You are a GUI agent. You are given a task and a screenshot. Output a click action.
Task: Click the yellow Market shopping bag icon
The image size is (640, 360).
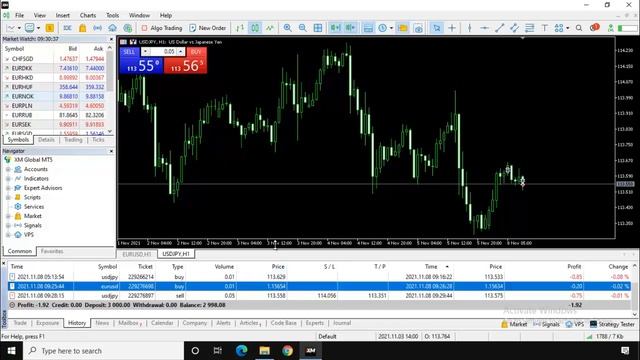click(82, 28)
